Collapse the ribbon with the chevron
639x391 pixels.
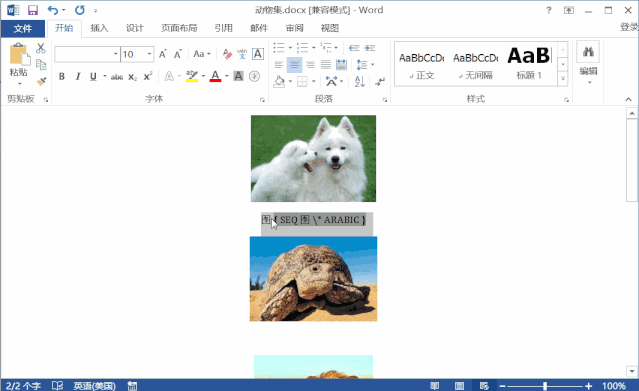[628, 99]
